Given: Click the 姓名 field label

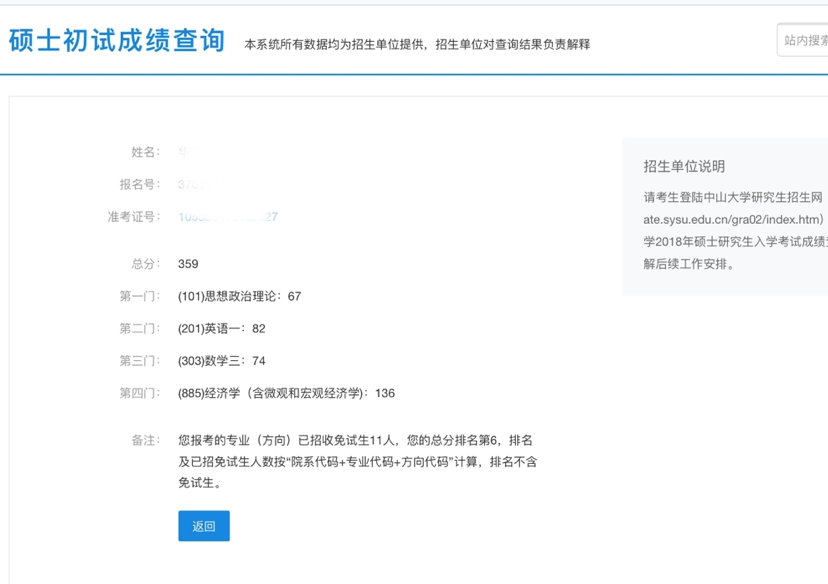Looking at the screenshot, I should point(145,152).
